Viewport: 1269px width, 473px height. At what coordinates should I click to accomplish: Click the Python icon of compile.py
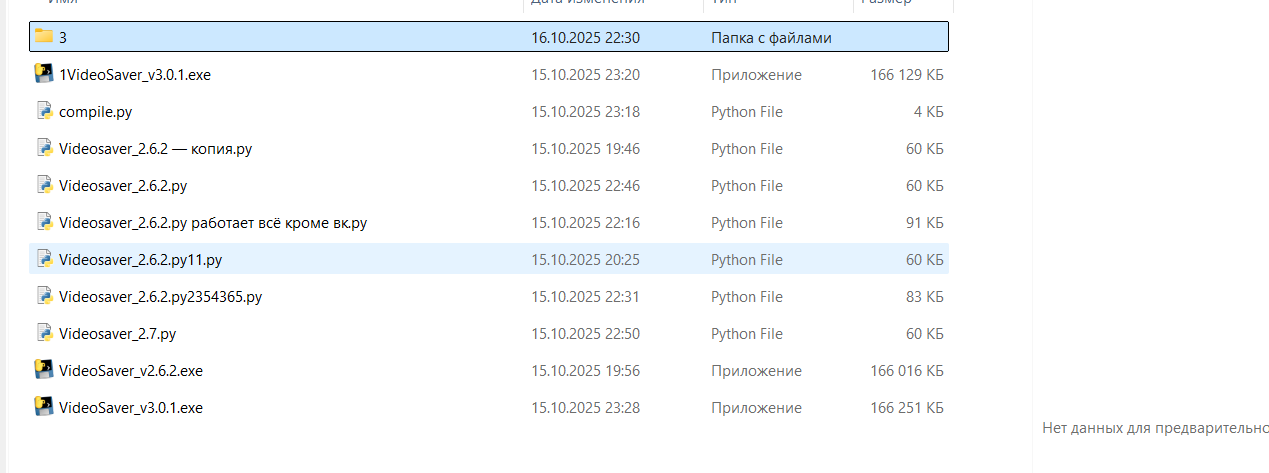tap(44, 111)
